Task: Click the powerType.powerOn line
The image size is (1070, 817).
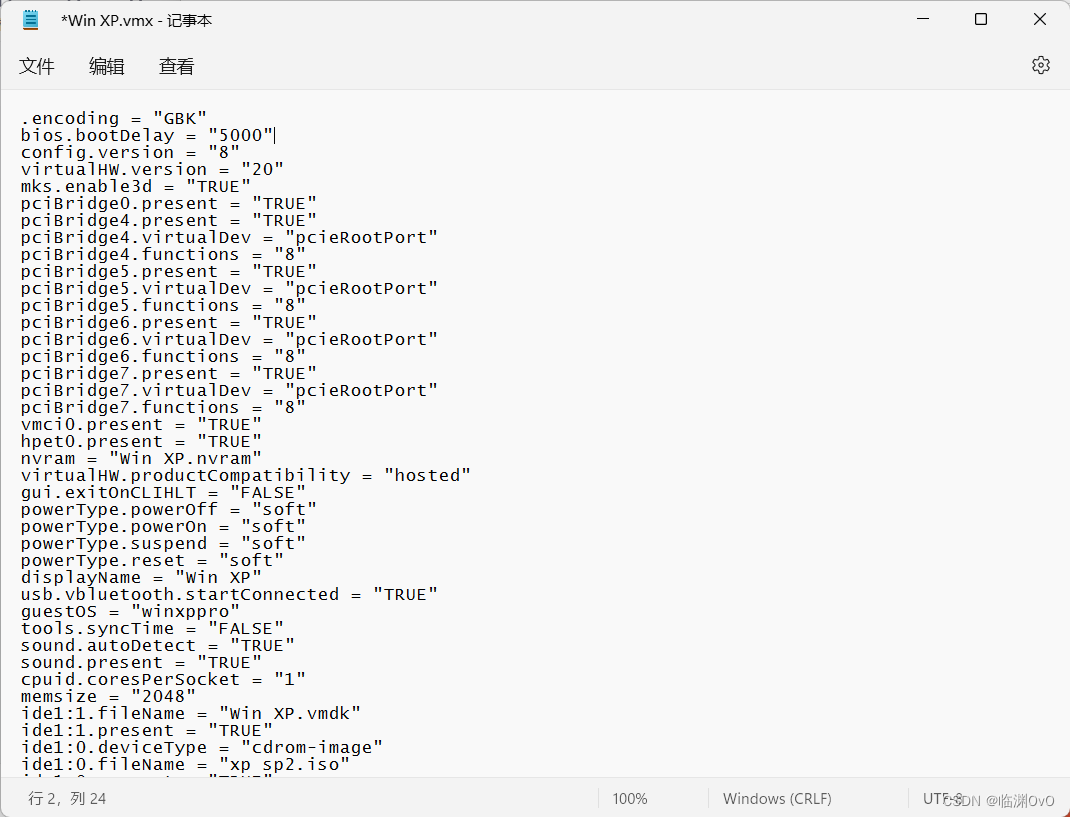Action: coord(163,526)
